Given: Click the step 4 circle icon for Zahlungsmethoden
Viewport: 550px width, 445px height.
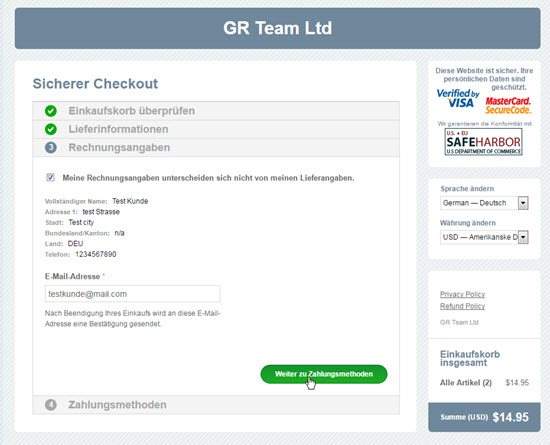Looking at the screenshot, I should coord(51,405).
